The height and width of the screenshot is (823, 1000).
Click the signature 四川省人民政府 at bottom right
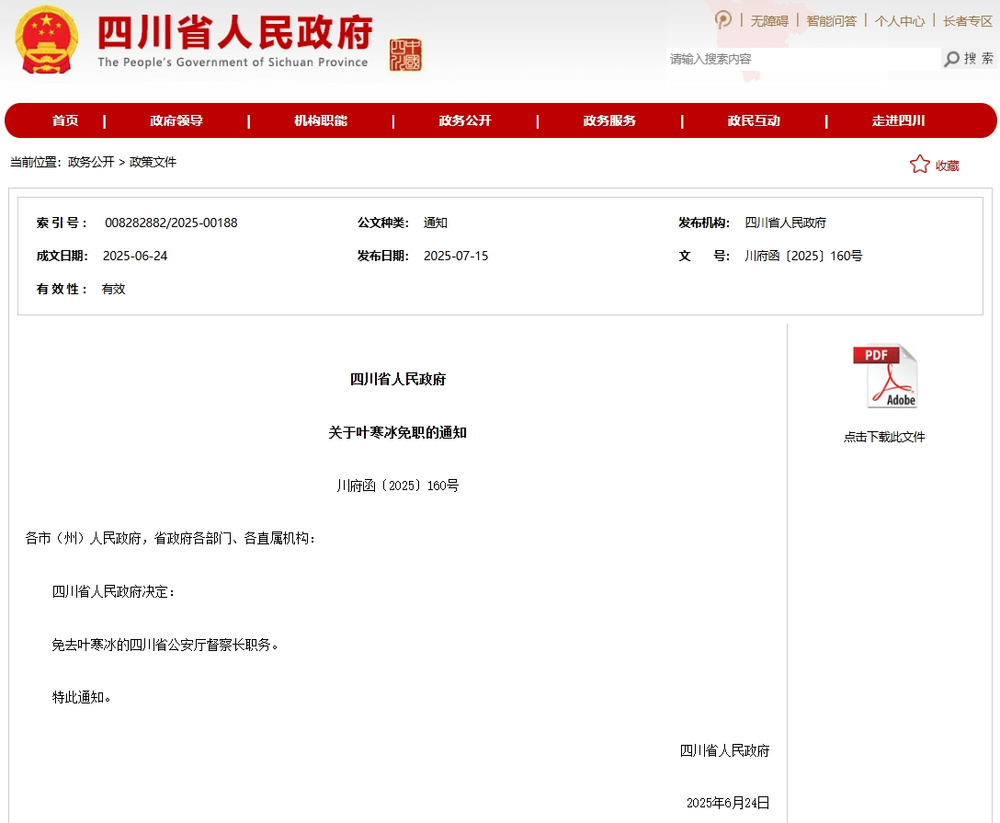coord(724,751)
